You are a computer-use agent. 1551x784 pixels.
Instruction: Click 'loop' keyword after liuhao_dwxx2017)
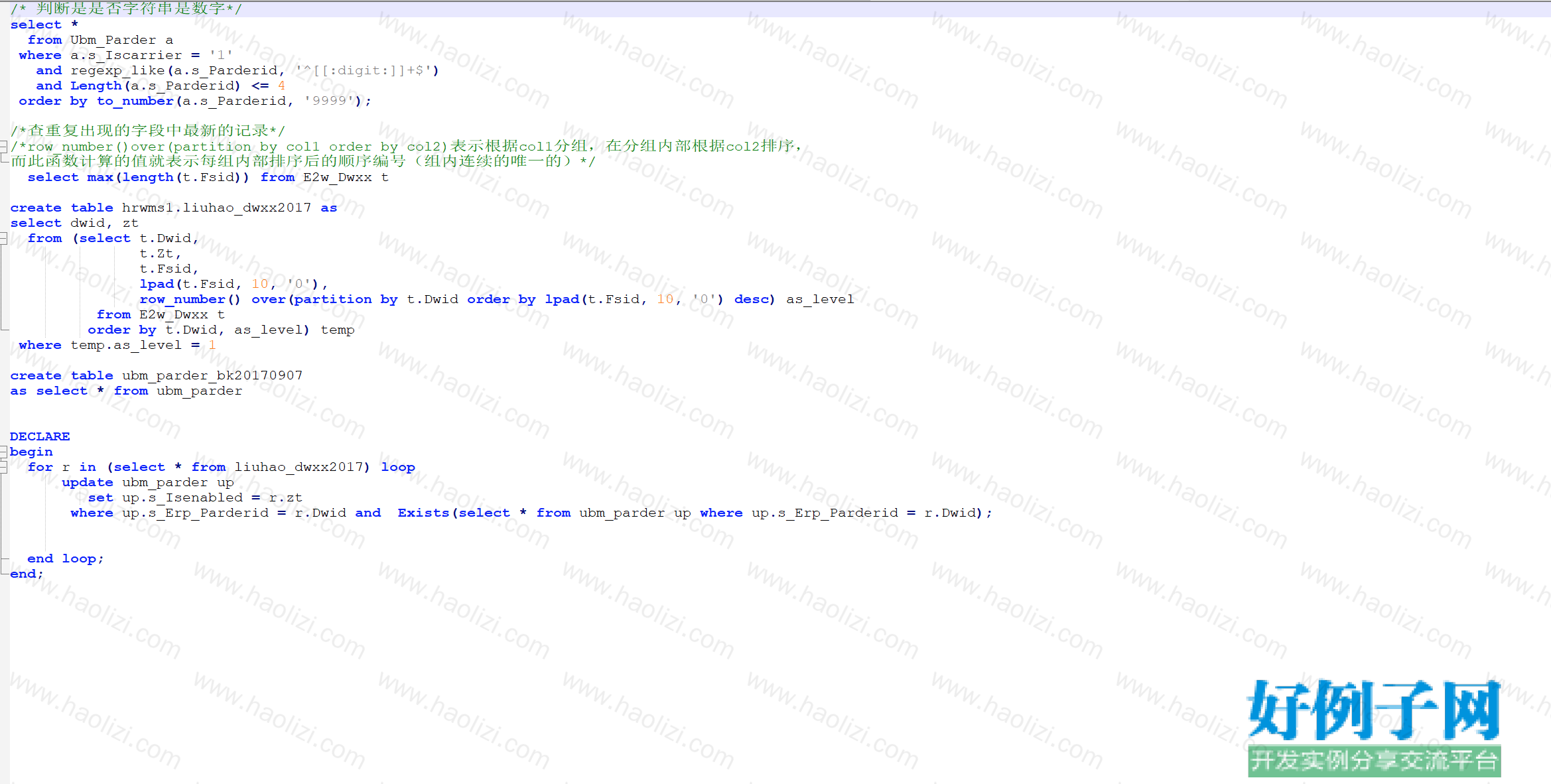[x=398, y=467]
